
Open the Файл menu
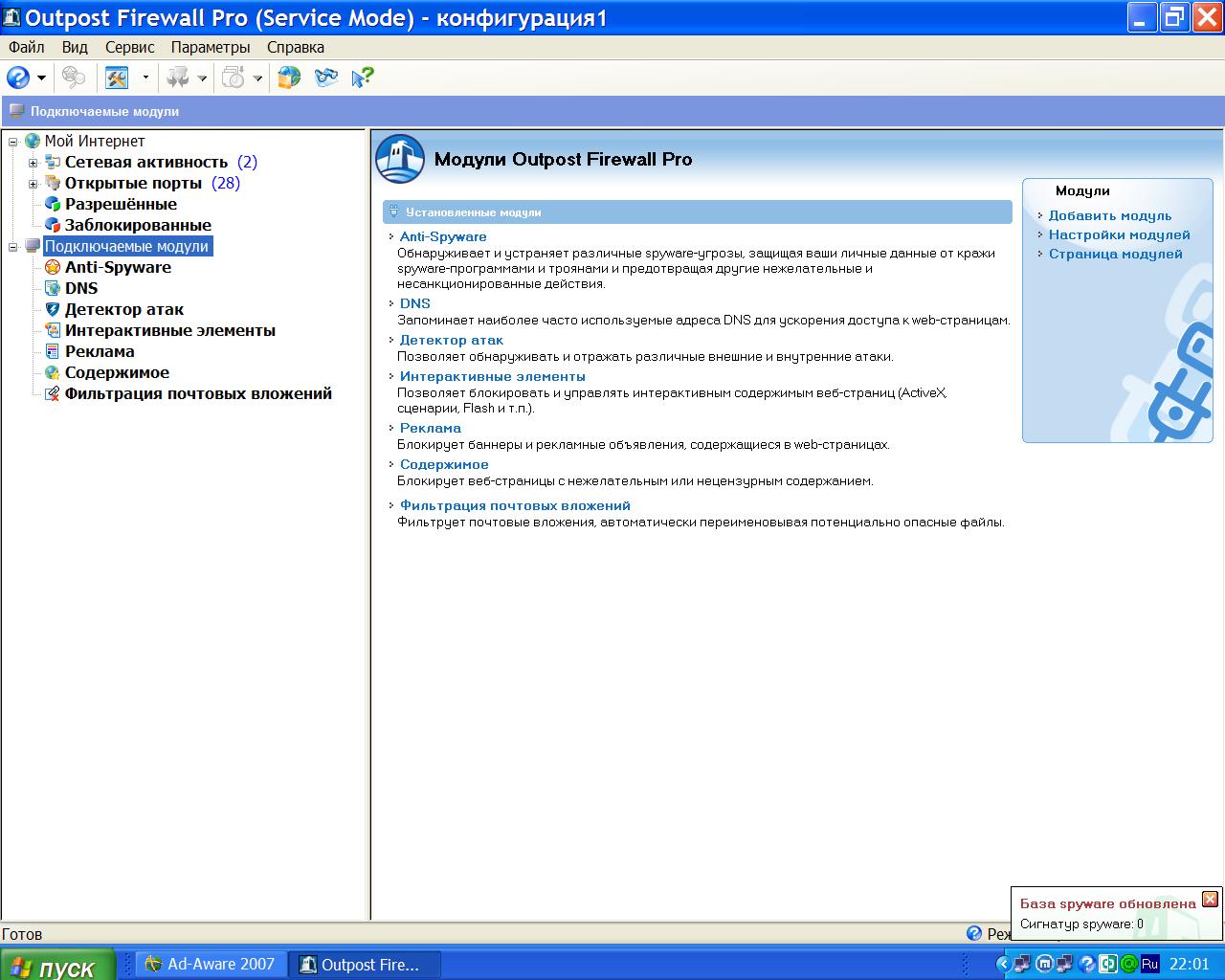click(26, 47)
